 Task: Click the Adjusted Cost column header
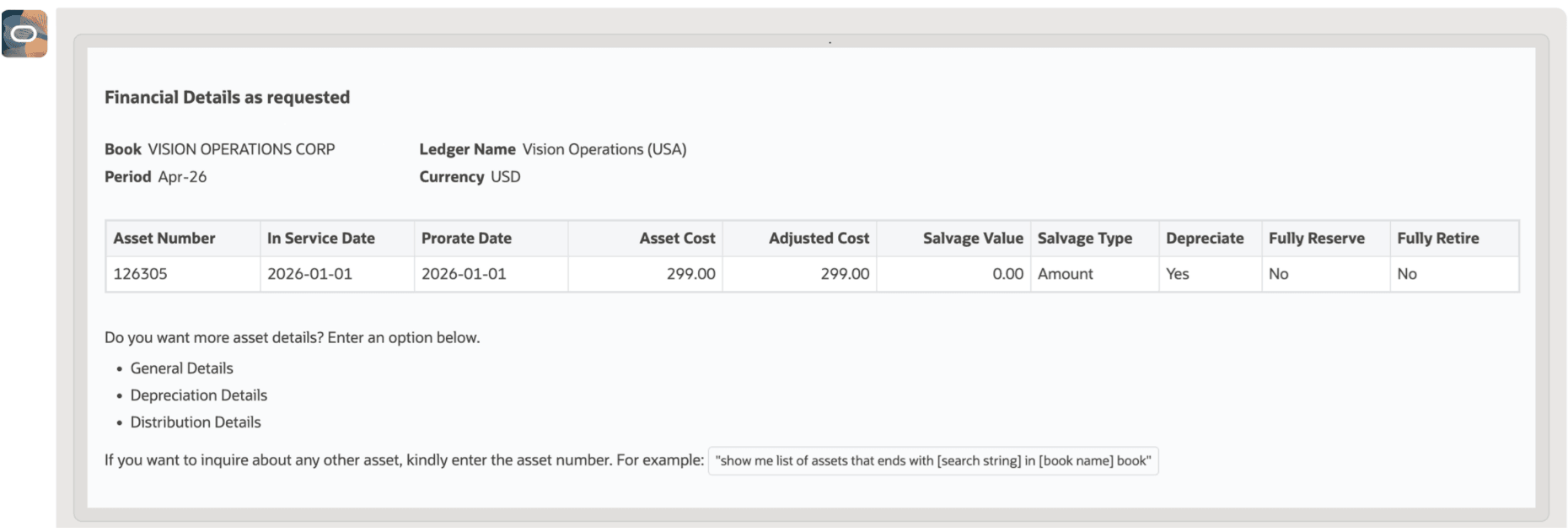pos(799,239)
